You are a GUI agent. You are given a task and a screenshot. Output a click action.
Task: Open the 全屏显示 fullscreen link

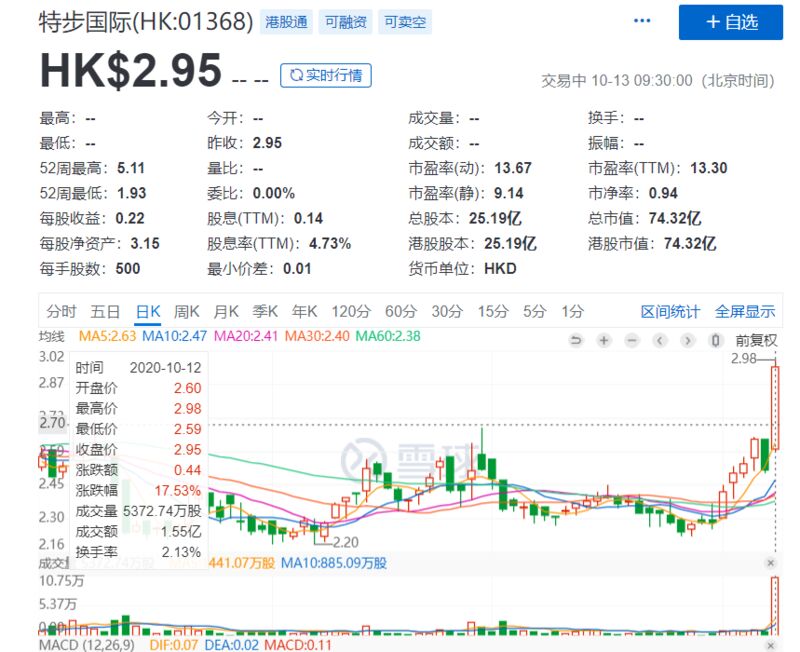(745, 311)
